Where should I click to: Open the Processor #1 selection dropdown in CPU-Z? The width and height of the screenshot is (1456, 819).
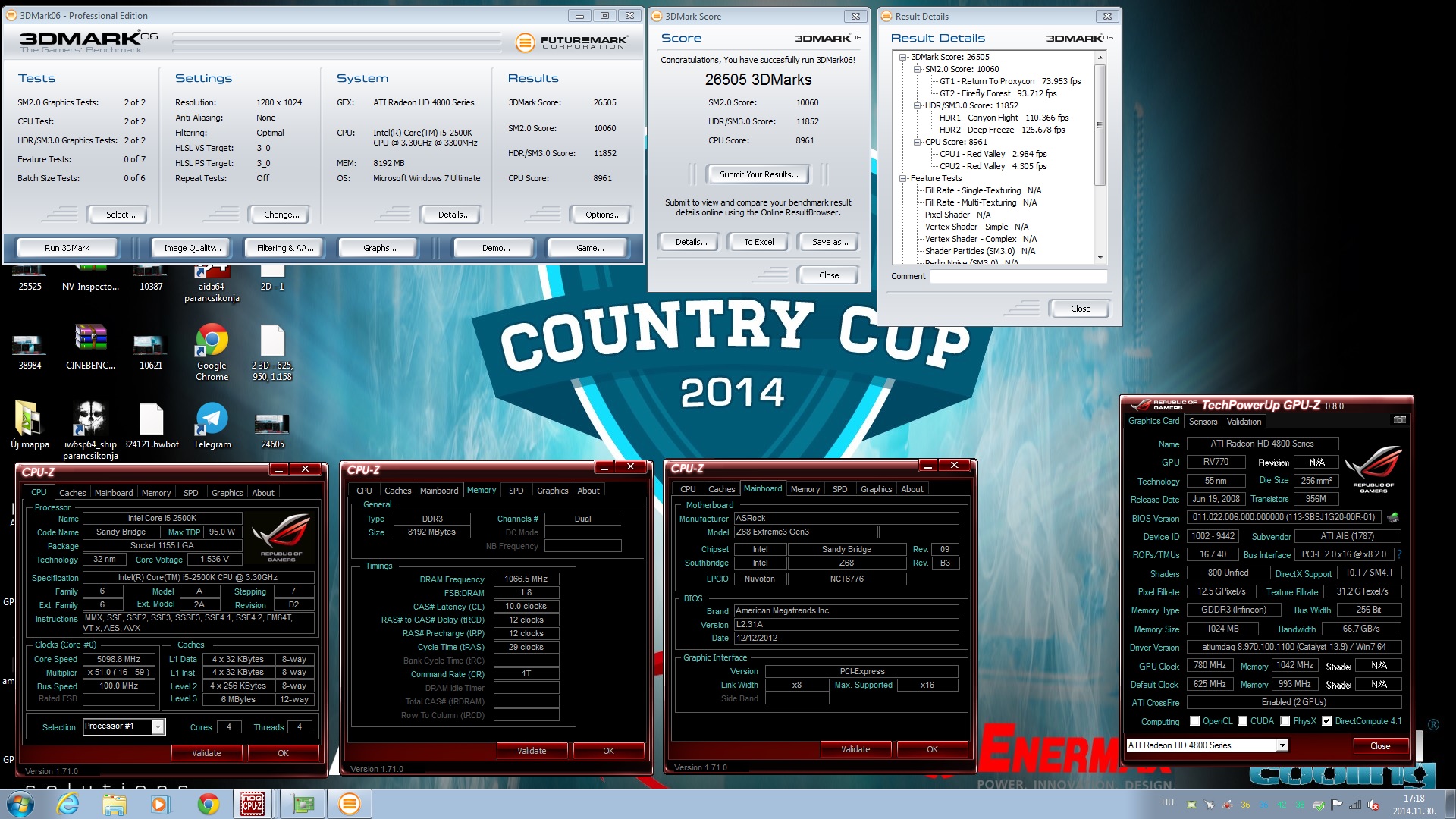(x=158, y=727)
